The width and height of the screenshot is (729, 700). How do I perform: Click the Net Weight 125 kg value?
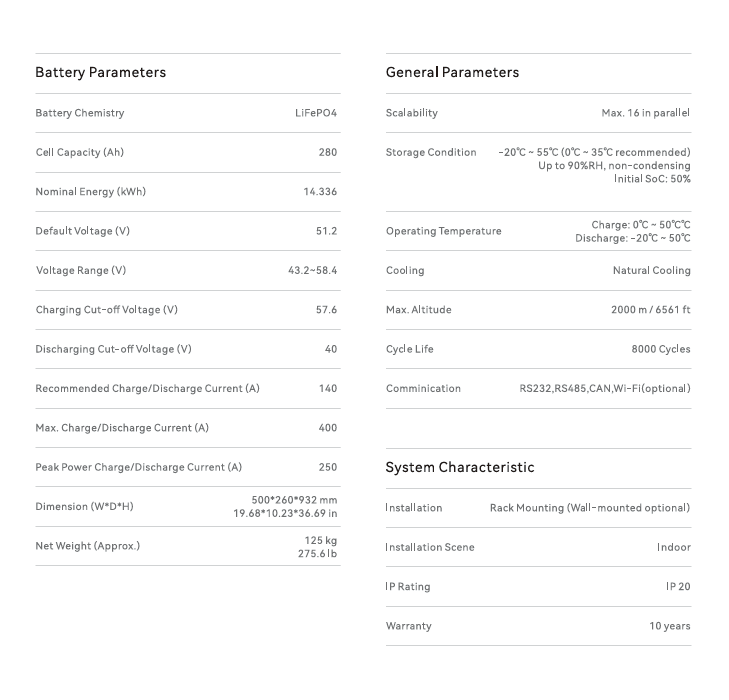pyautogui.click(x=320, y=540)
